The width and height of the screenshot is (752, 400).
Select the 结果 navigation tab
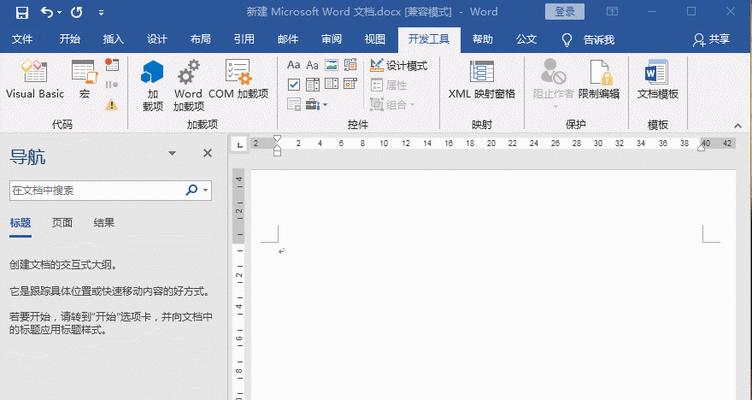coord(104,223)
